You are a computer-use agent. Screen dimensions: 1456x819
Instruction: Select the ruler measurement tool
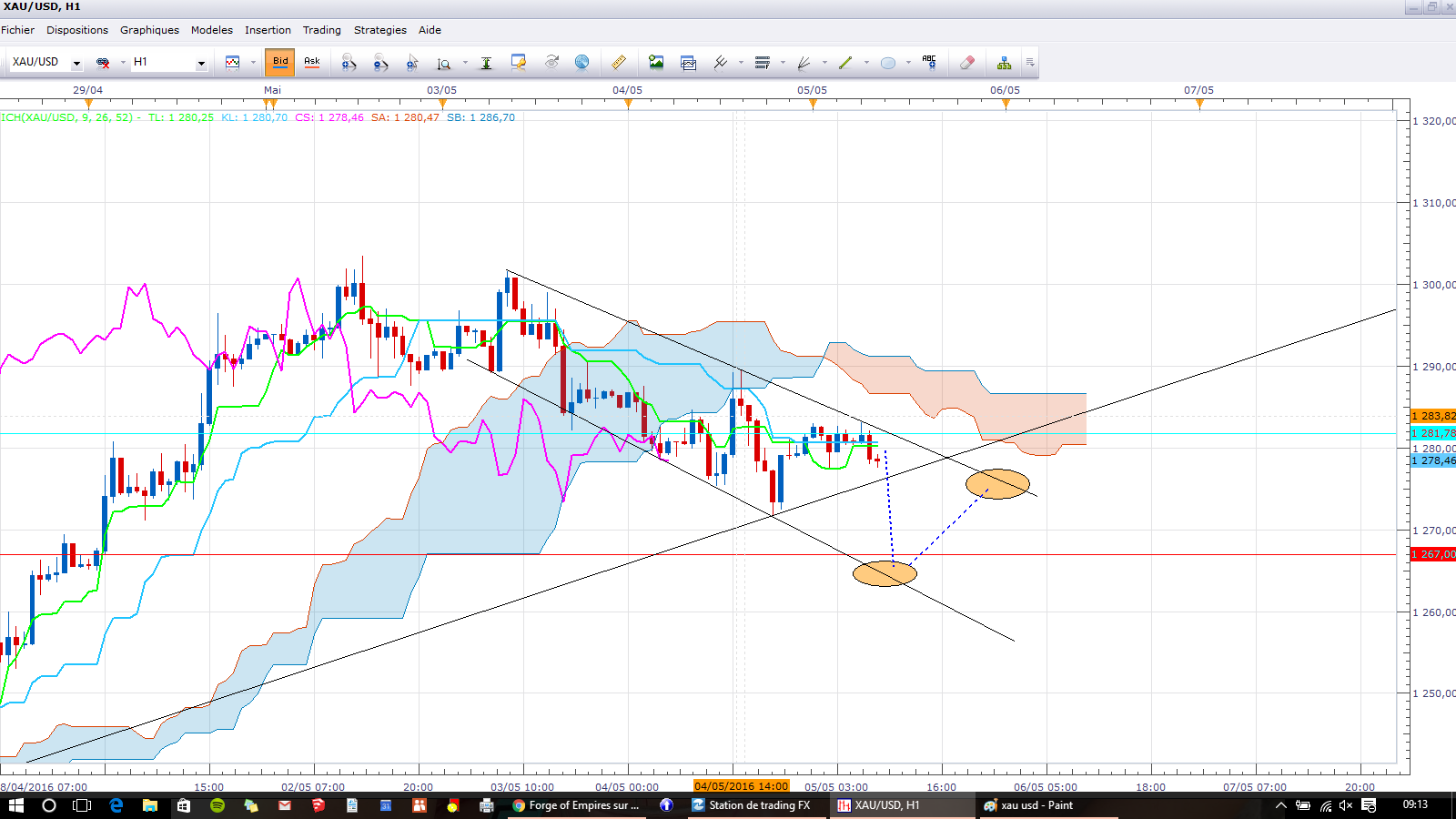(x=619, y=62)
